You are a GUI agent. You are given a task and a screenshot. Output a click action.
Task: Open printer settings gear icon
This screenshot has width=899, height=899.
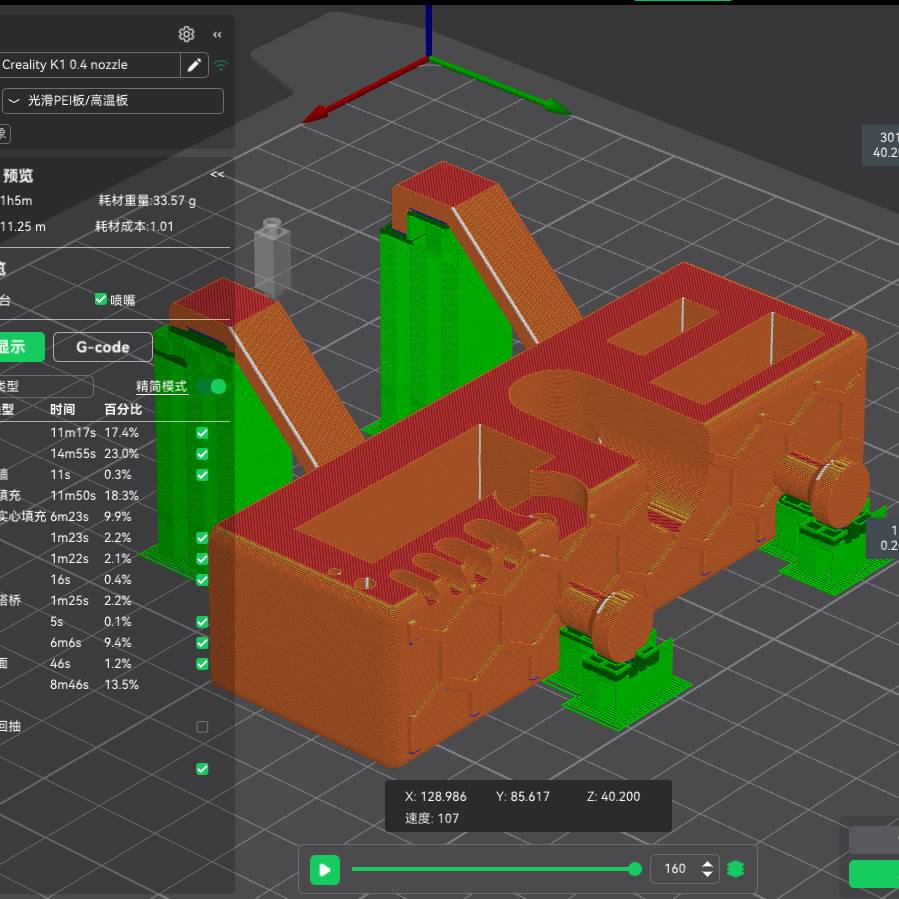187,34
